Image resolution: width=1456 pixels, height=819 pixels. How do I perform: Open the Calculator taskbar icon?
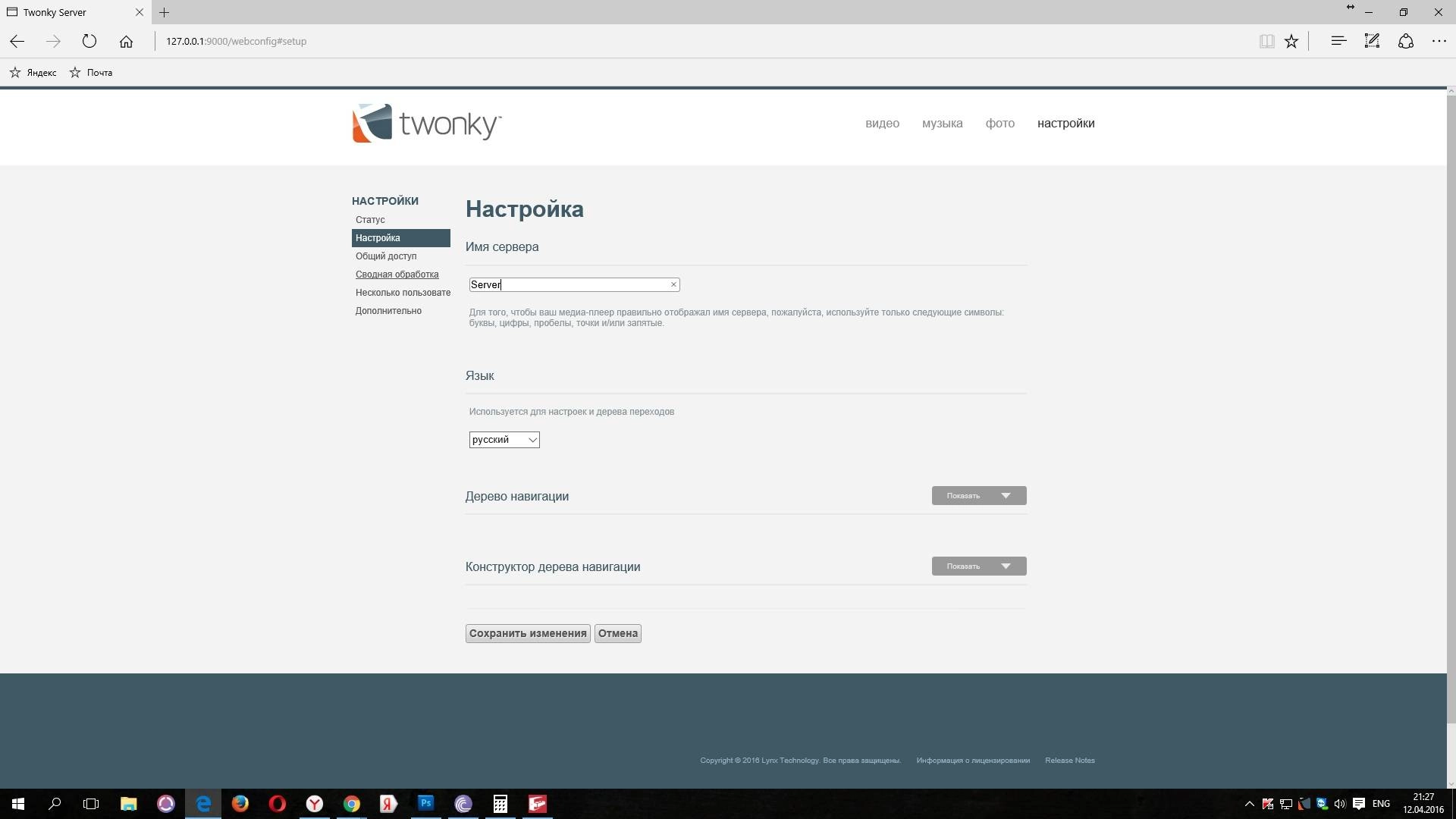[500, 804]
